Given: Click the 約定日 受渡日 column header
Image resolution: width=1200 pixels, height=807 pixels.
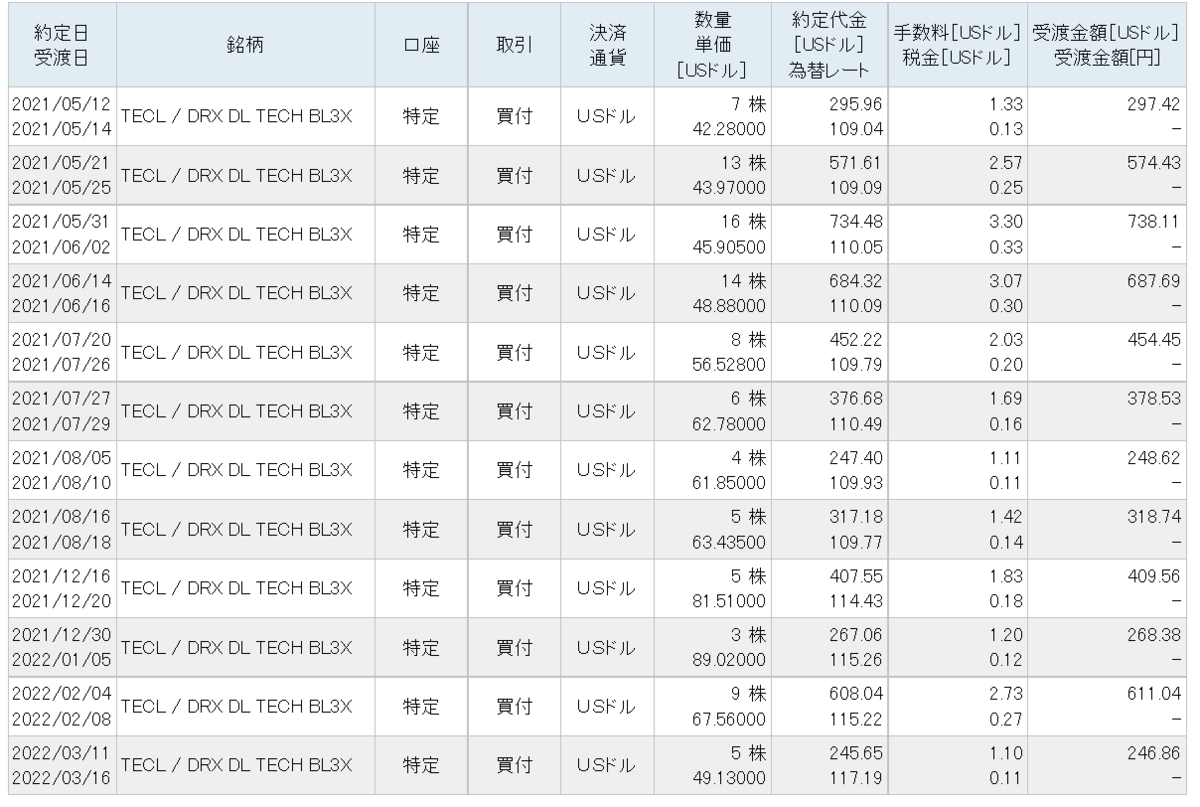Looking at the screenshot, I should pos(61,46).
